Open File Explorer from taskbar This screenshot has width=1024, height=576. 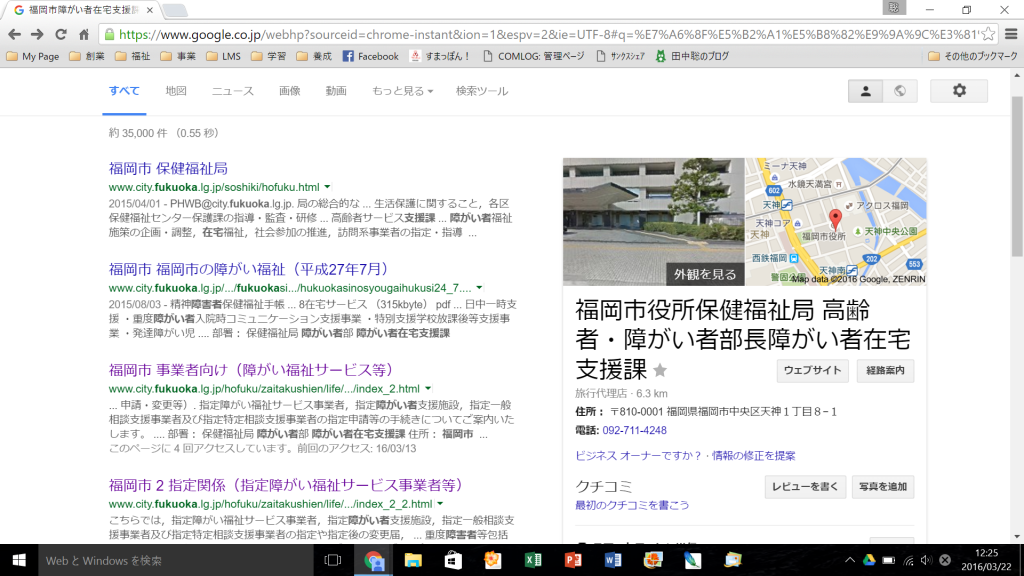(x=413, y=560)
